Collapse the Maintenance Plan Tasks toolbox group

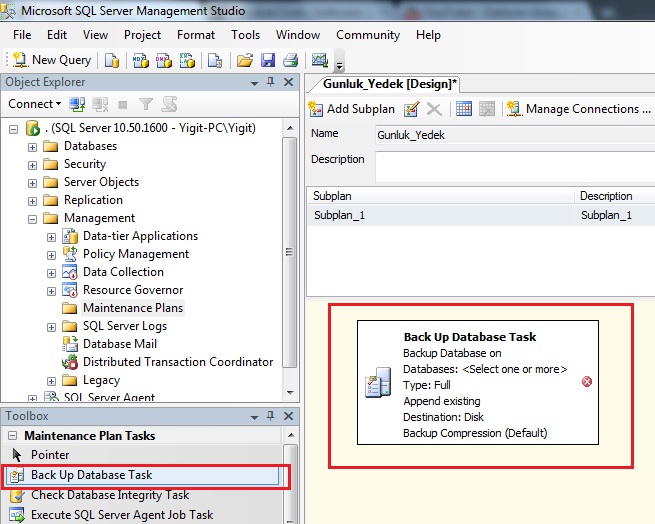[x=13, y=436]
